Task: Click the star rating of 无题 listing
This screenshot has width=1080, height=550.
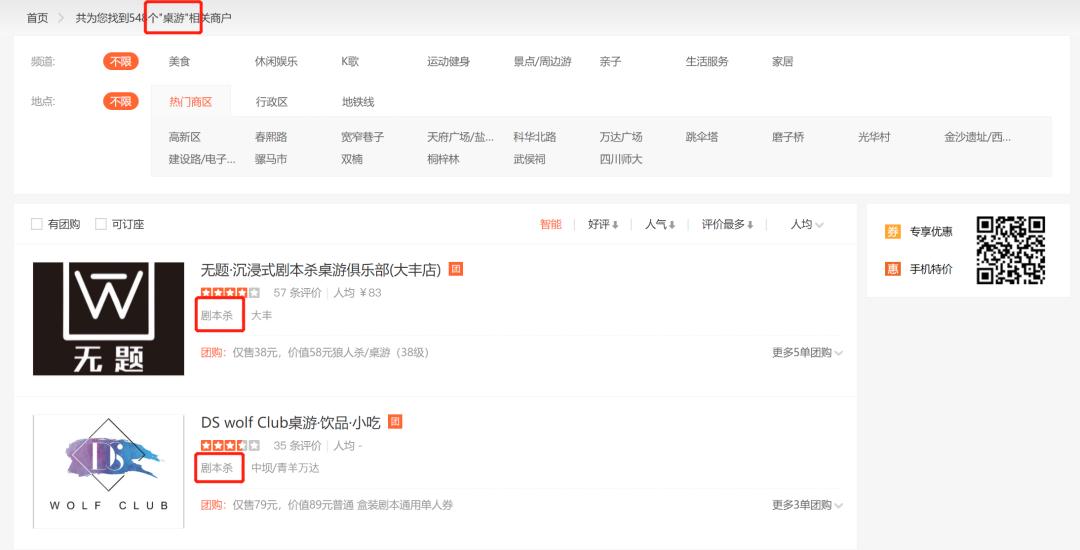Action: point(230,293)
